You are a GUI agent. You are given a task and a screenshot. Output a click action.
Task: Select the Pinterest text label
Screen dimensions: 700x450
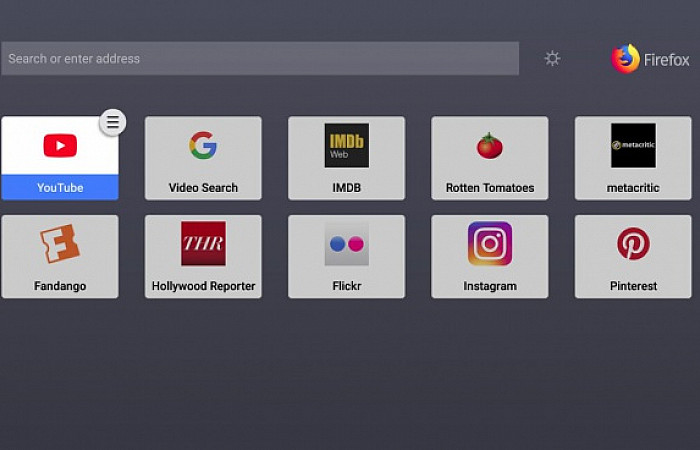click(x=633, y=286)
